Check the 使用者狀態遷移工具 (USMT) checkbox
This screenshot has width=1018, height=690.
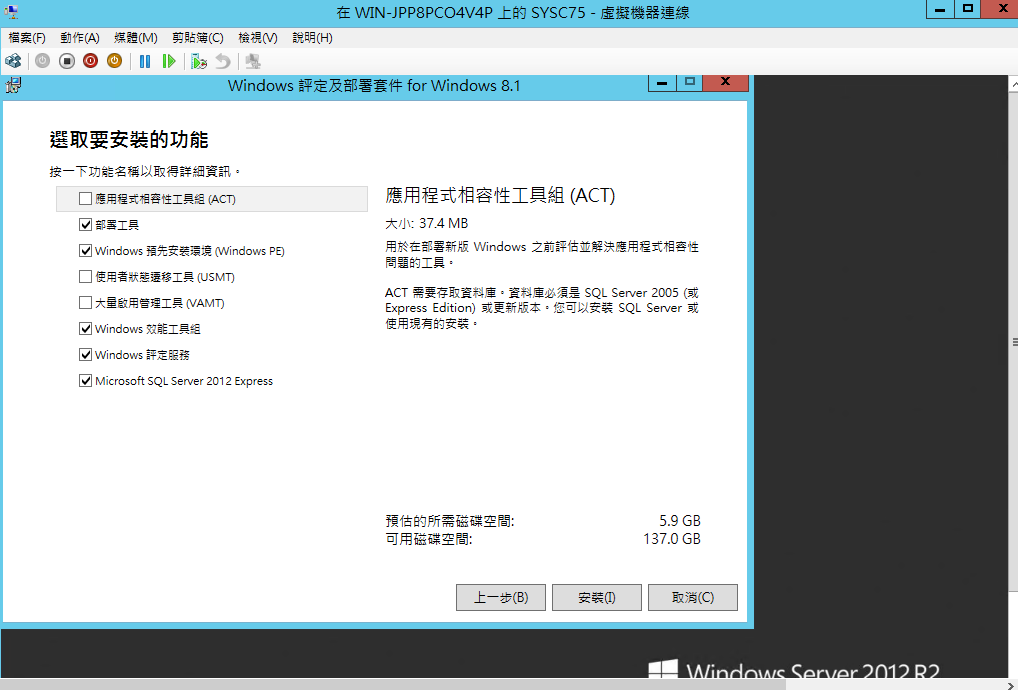click(x=85, y=277)
